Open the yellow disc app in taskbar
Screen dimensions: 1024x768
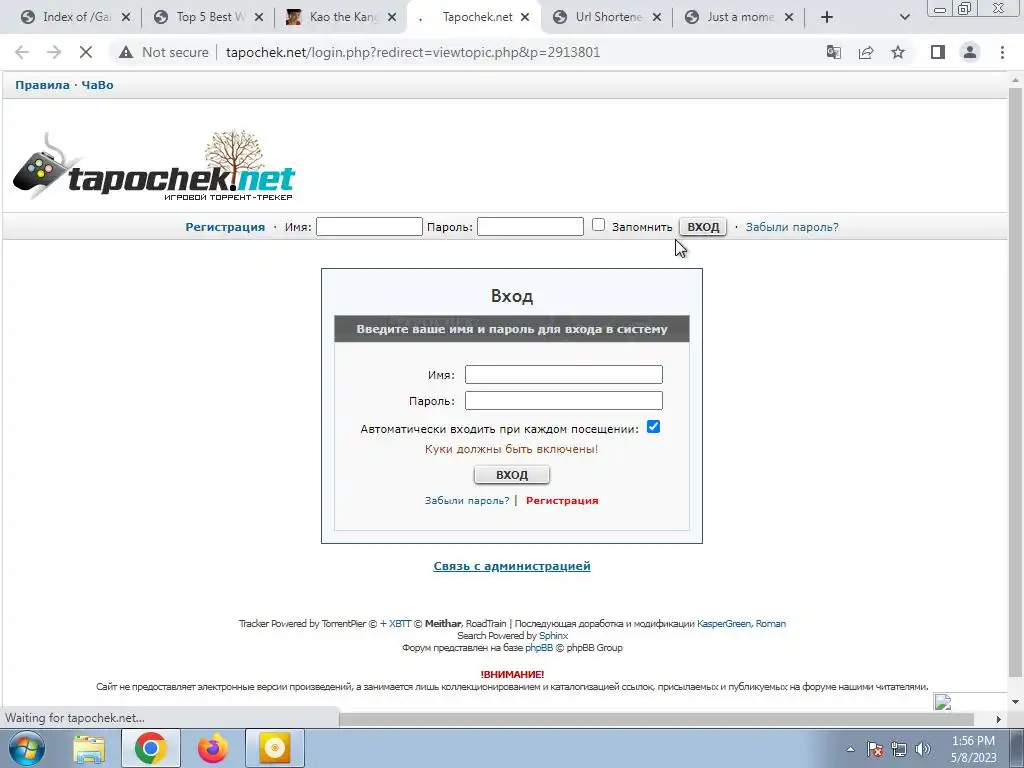[x=275, y=748]
